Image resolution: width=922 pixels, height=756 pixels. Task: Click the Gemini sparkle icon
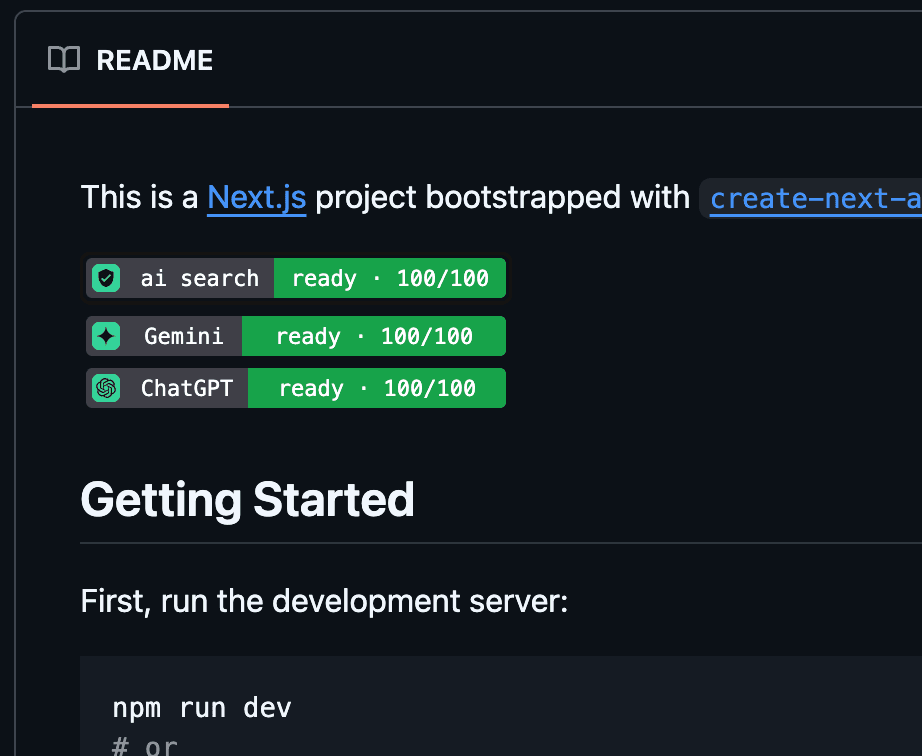pos(106,336)
